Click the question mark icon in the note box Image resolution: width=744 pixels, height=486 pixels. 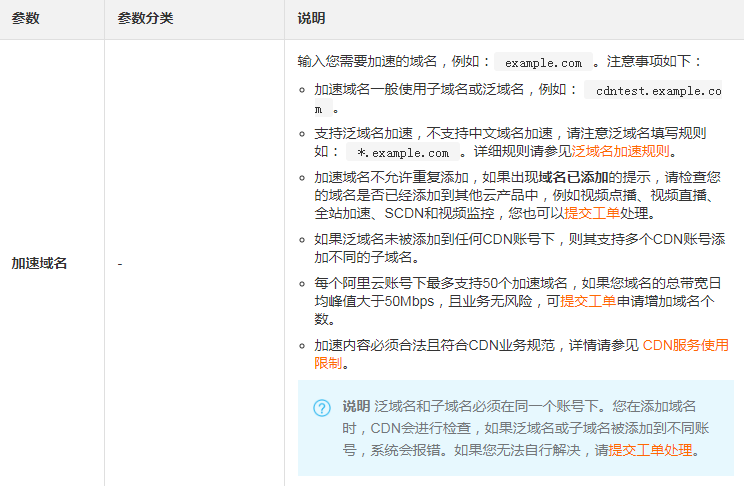click(x=322, y=408)
